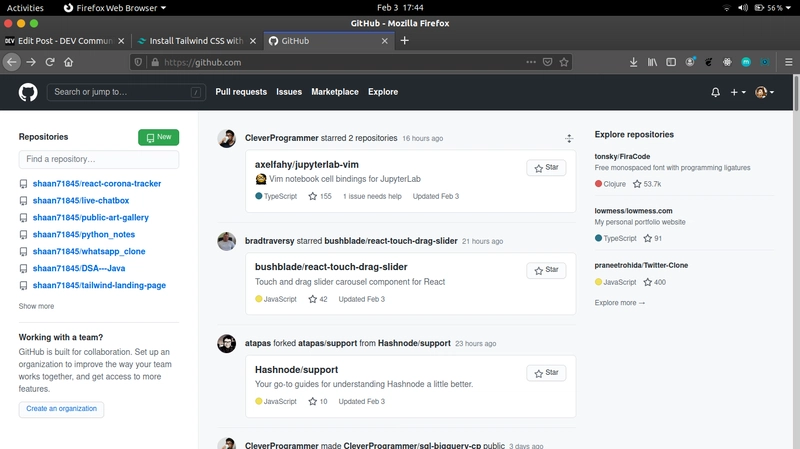Click atapas's avatar picture

[227, 344]
